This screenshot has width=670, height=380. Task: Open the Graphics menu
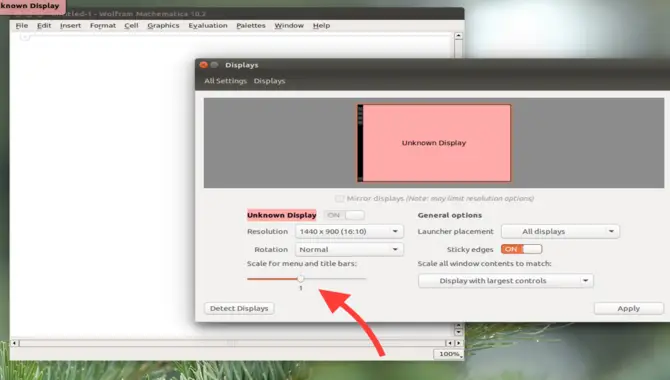point(163,26)
